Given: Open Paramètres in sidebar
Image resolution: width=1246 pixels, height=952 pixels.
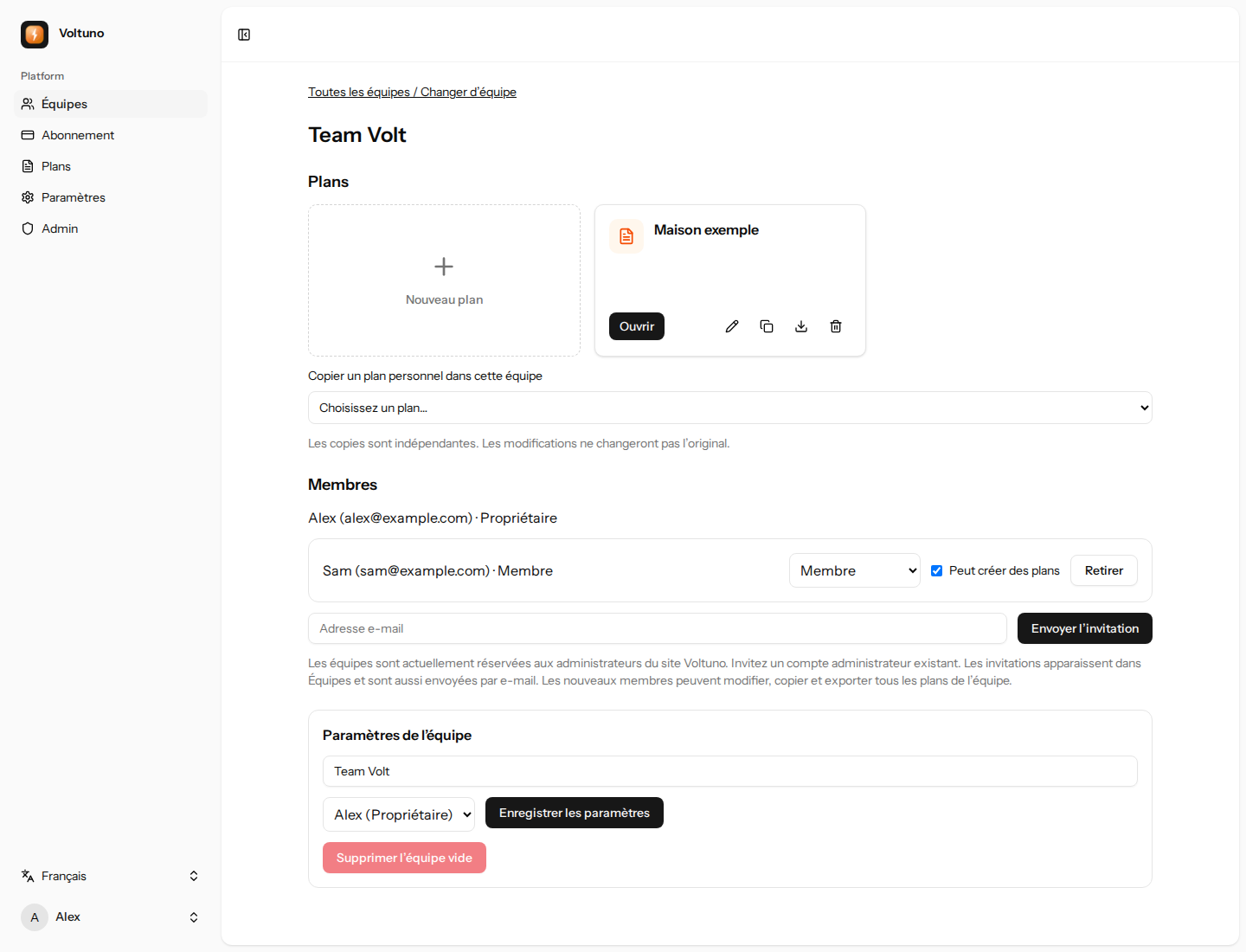Looking at the screenshot, I should click(x=111, y=197).
